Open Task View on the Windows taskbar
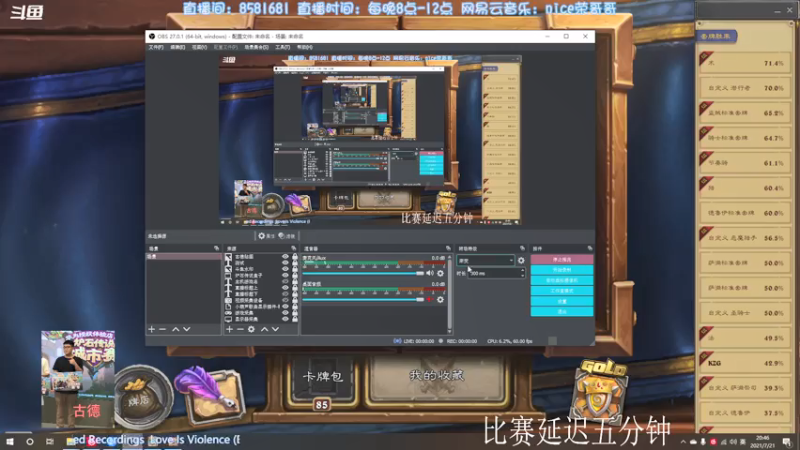The width and height of the screenshot is (800, 450). (49, 441)
